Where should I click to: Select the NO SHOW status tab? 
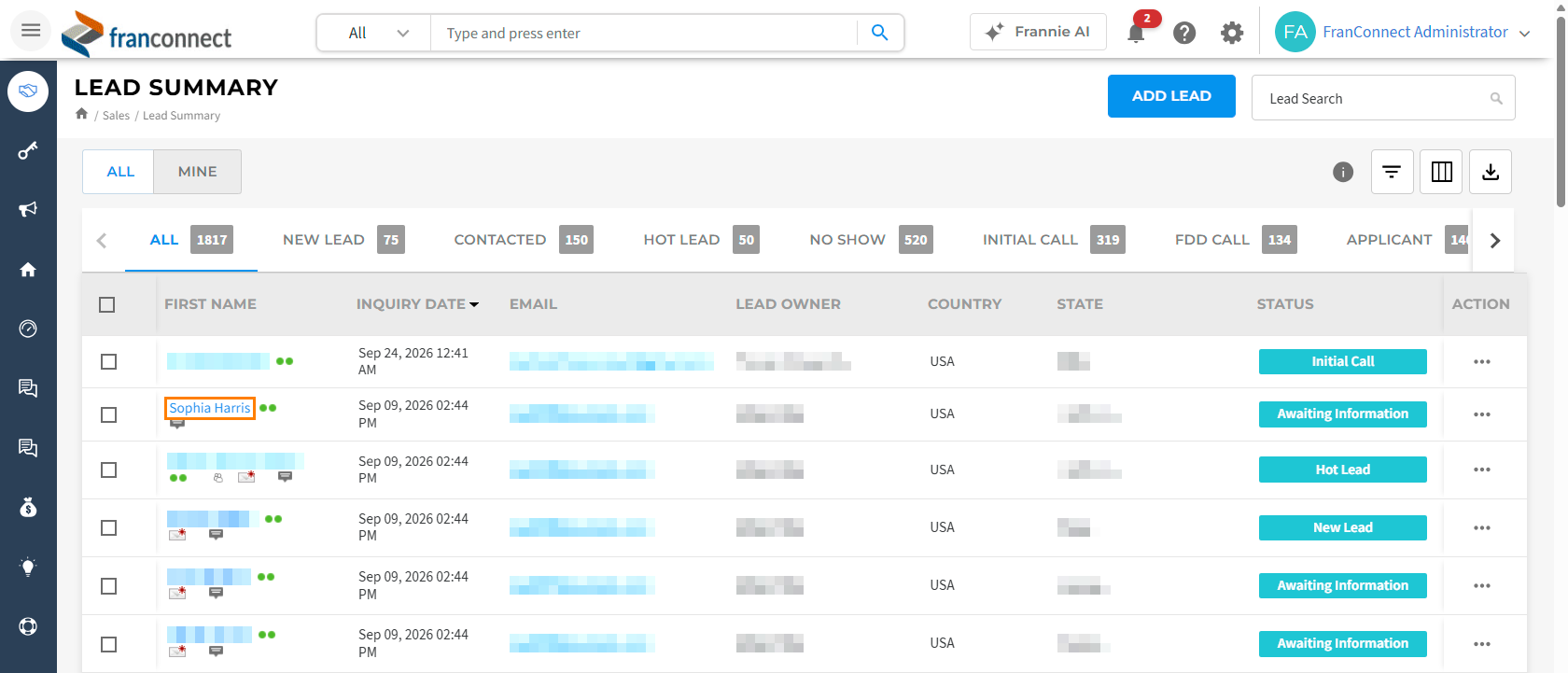pyautogui.click(x=871, y=240)
